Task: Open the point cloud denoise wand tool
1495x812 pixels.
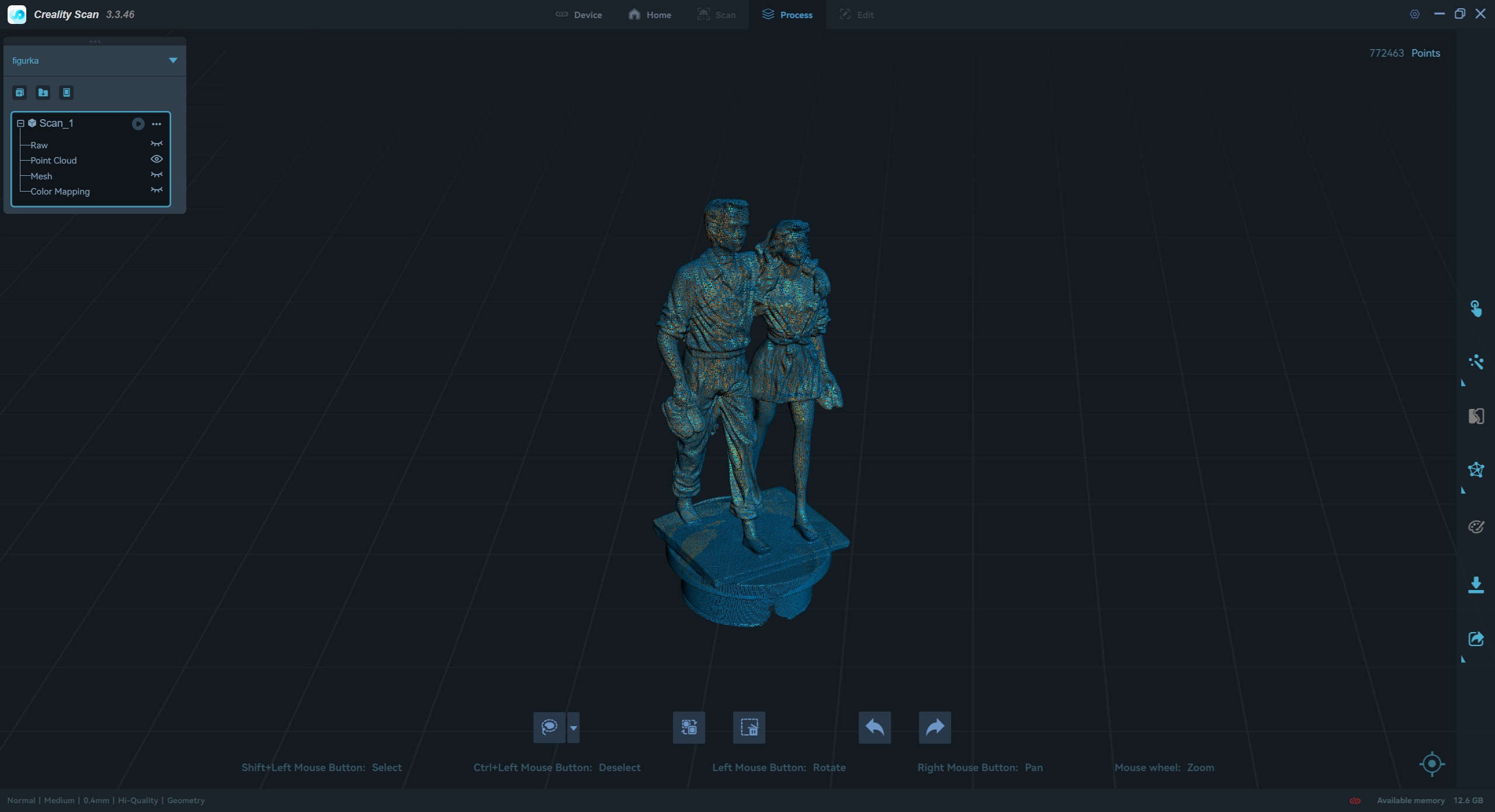Action: tap(1476, 362)
